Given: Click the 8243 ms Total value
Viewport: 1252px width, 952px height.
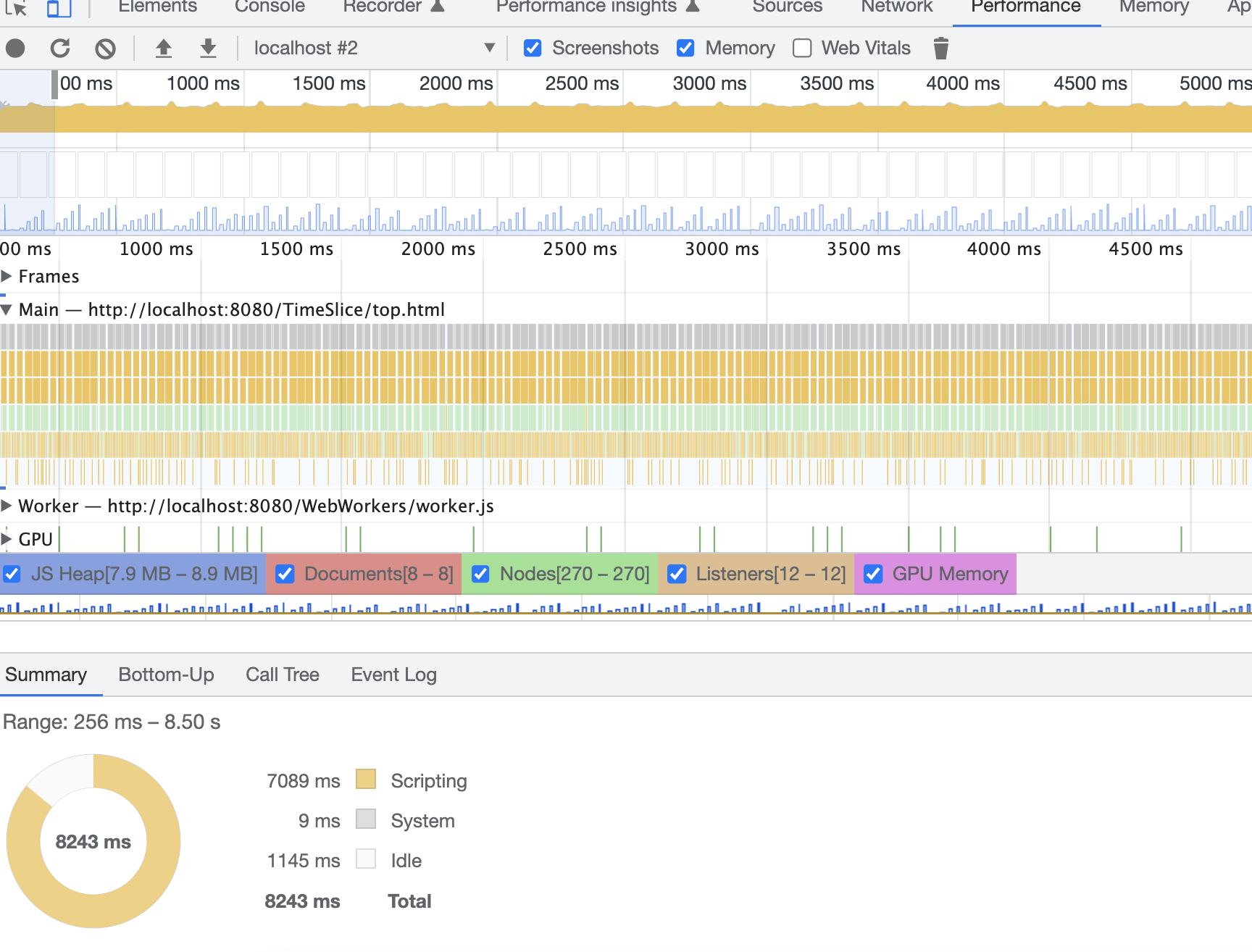Looking at the screenshot, I should [302, 901].
